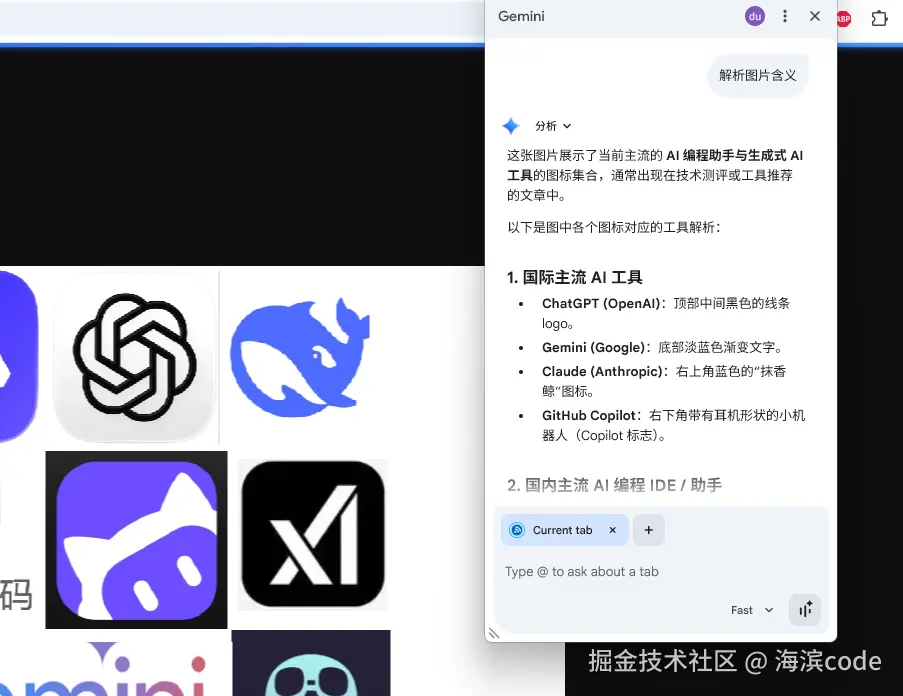Click the 解析图片含义 message bubble

coord(757,74)
